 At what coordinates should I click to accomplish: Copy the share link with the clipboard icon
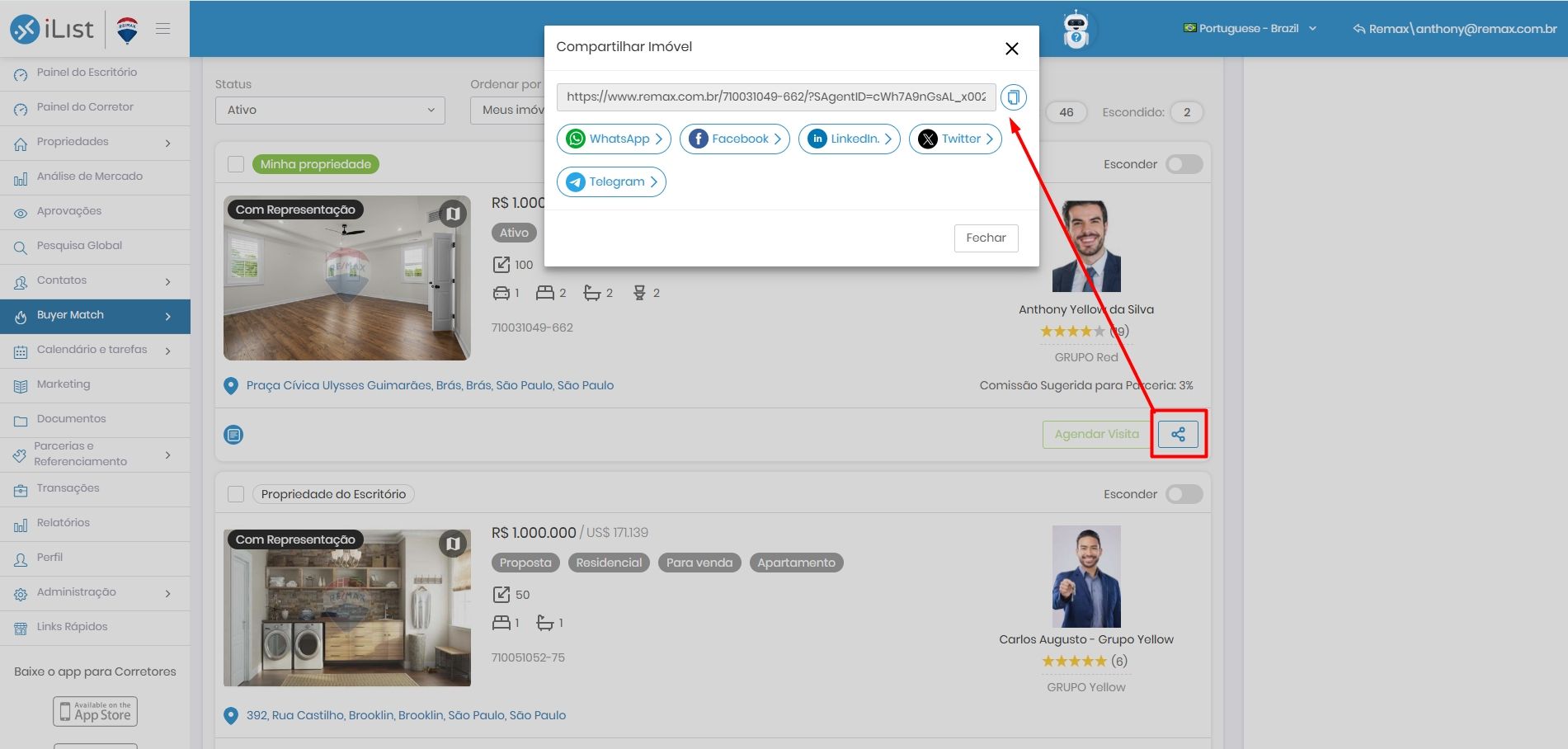tap(1013, 97)
